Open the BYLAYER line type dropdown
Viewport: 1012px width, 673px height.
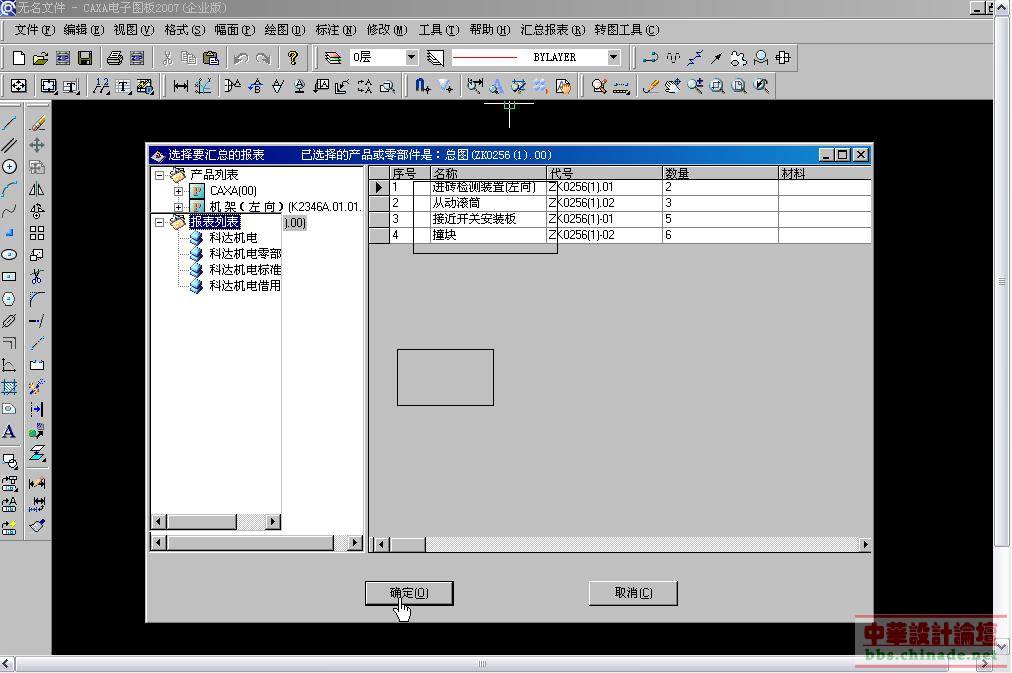(x=613, y=58)
